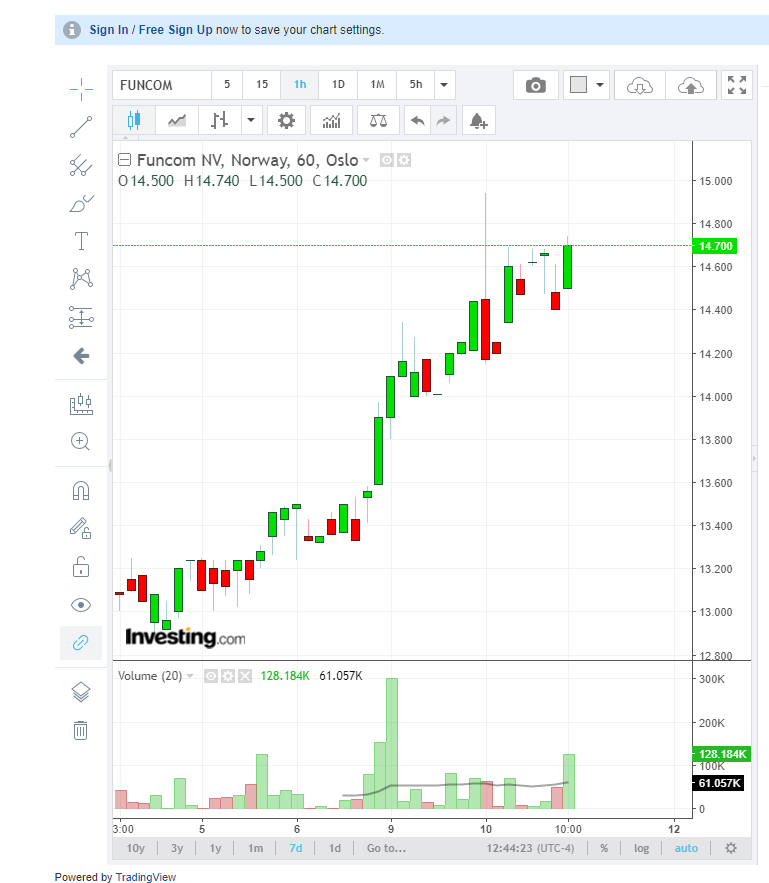Open the object tree layers icon
769x883 pixels.
point(81,692)
